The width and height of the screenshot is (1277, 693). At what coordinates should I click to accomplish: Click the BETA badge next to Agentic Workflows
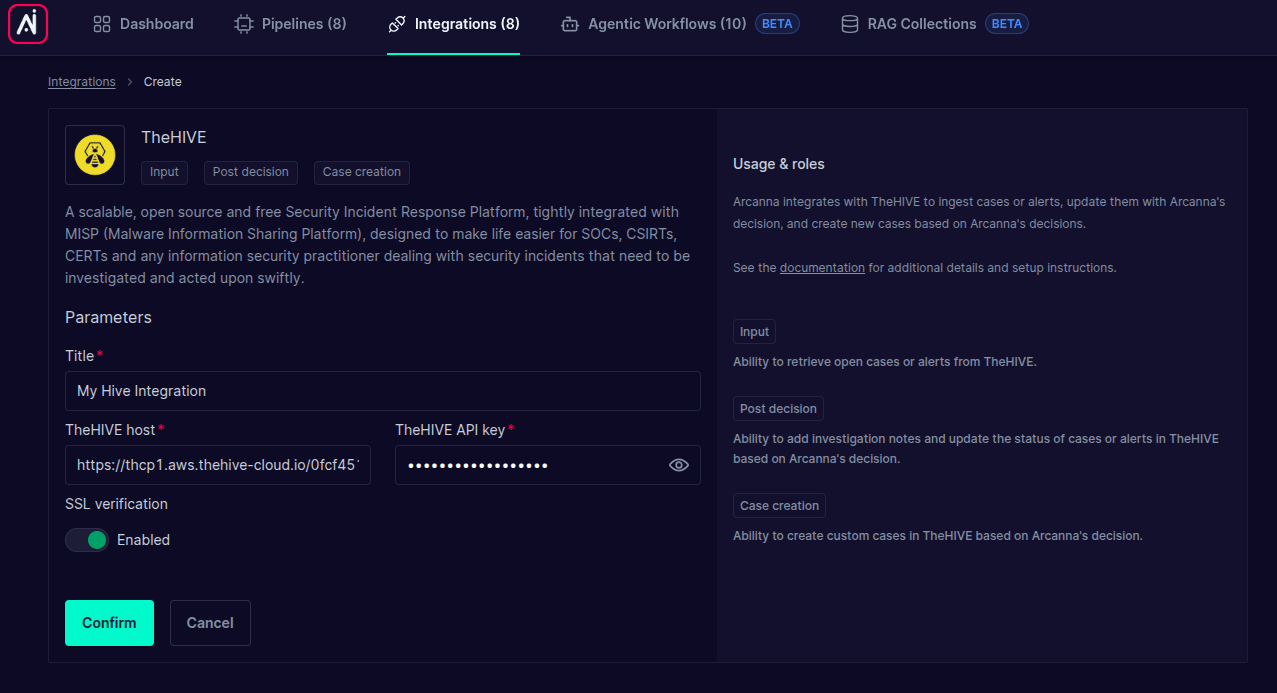coord(777,24)
